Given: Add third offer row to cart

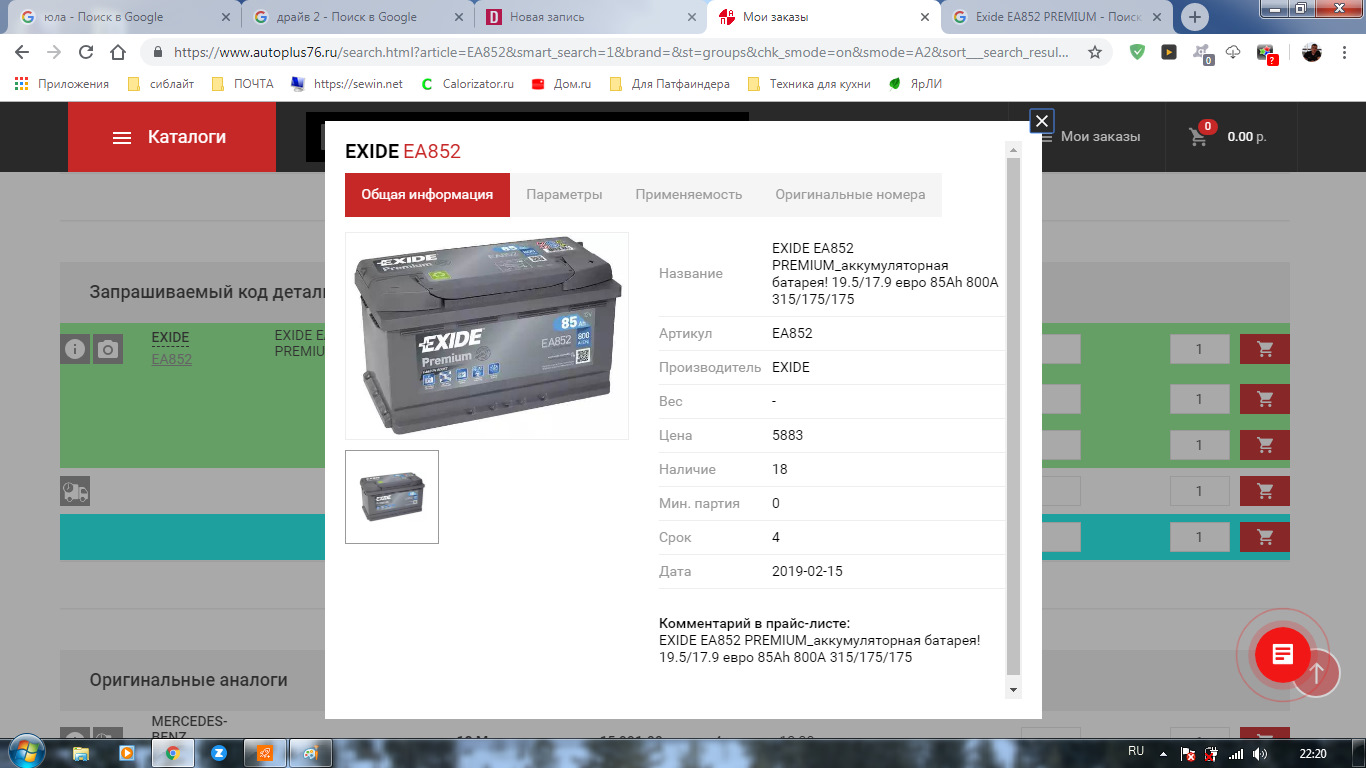Looking at the screenshot, I should (x=1265, y=445).
